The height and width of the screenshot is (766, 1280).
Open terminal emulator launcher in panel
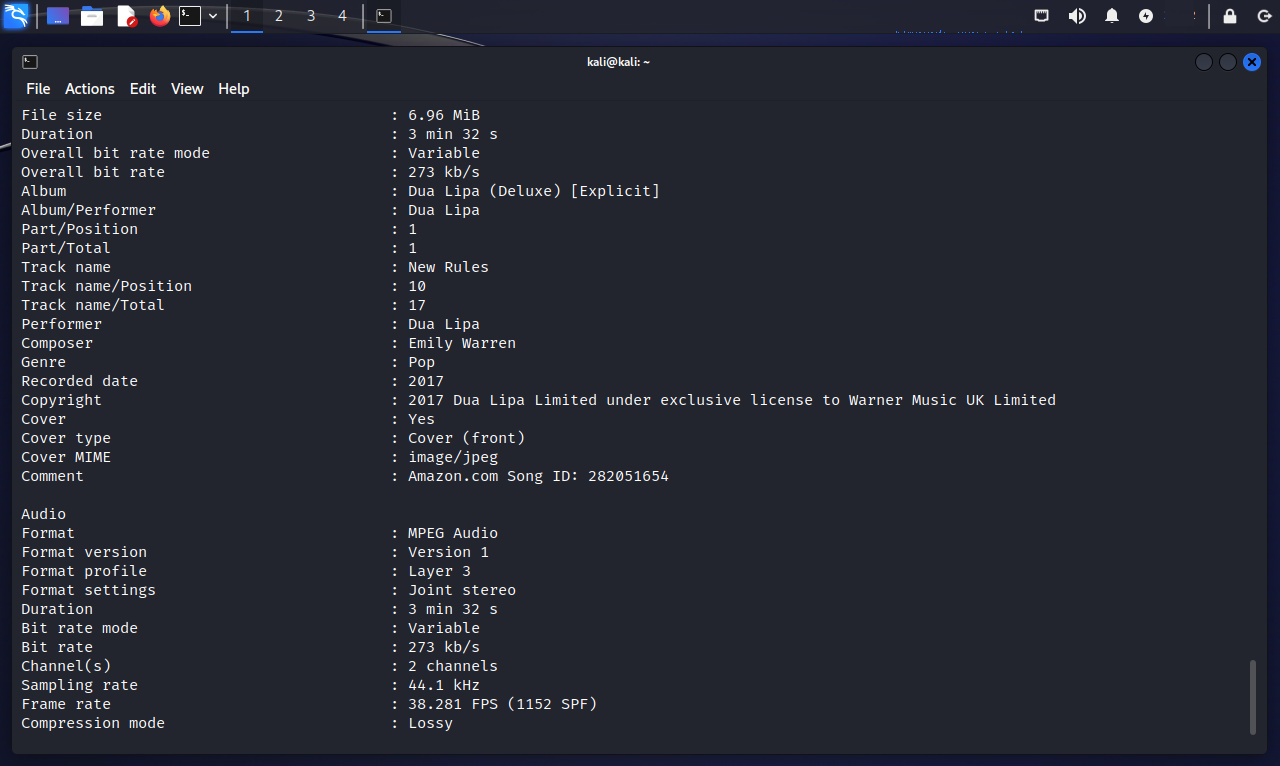click(190, 16)
